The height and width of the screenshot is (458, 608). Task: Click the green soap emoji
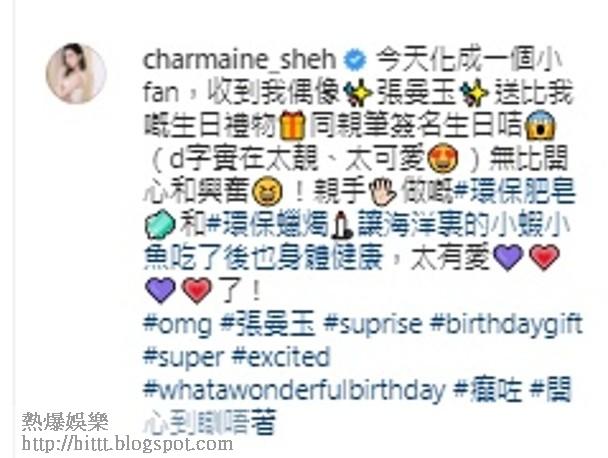tap(160, 224)
